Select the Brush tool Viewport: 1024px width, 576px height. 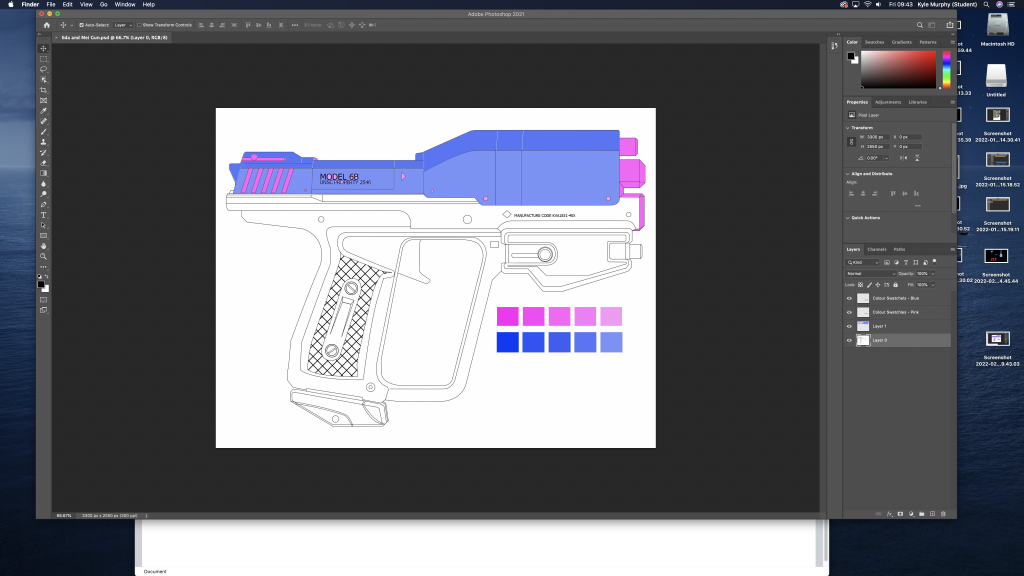point(44,132)
